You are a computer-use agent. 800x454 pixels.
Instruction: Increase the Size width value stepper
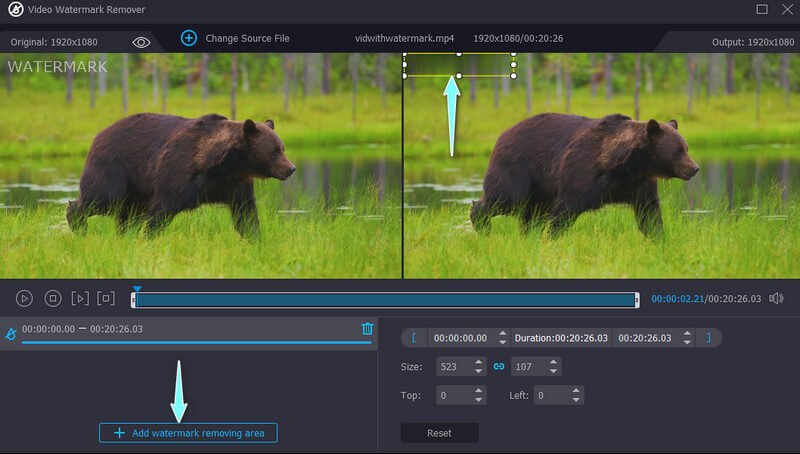478,362
